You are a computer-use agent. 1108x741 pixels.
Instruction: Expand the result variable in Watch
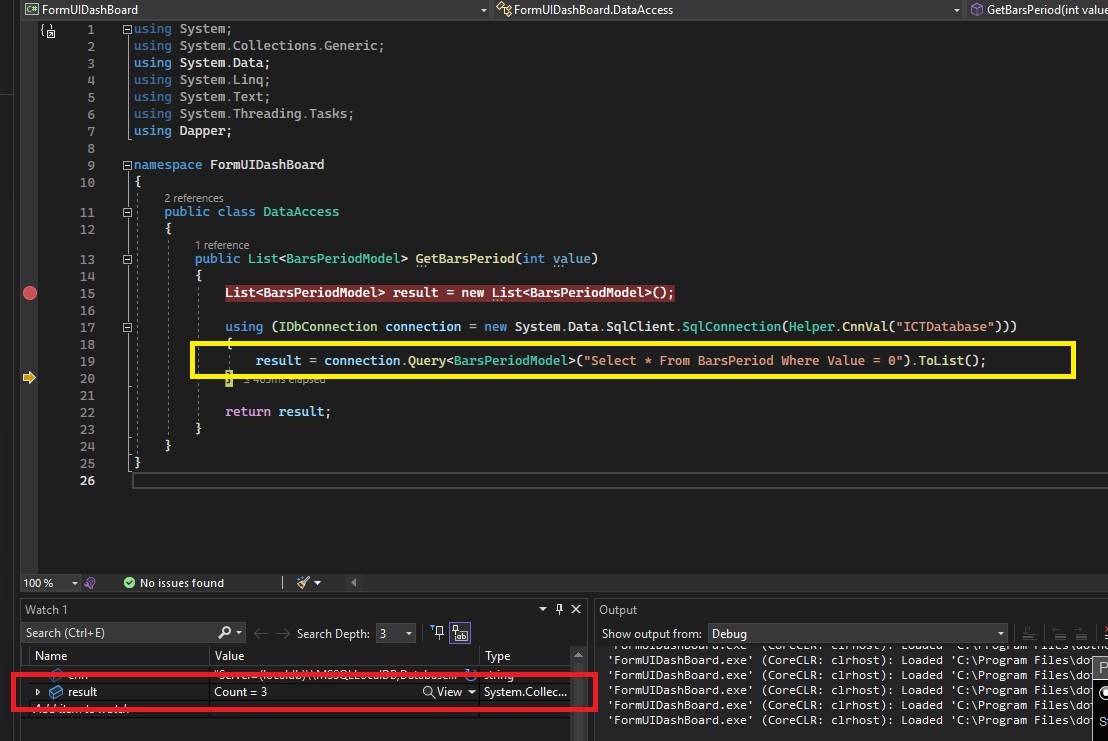38,692
